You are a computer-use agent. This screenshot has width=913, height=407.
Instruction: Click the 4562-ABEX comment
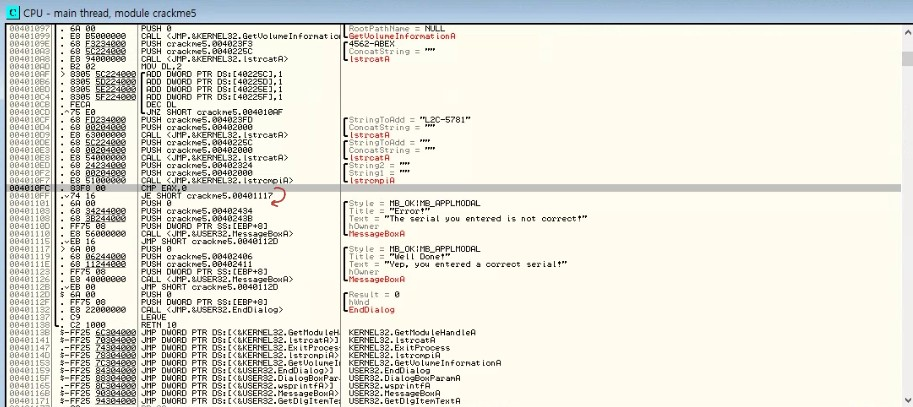point(371,44)
